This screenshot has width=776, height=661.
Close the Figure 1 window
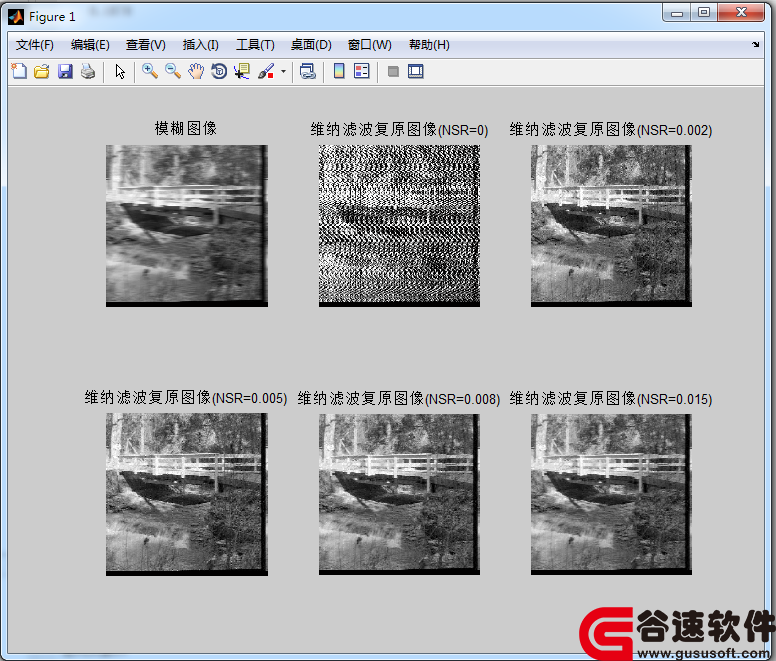(x=741, y=13)
